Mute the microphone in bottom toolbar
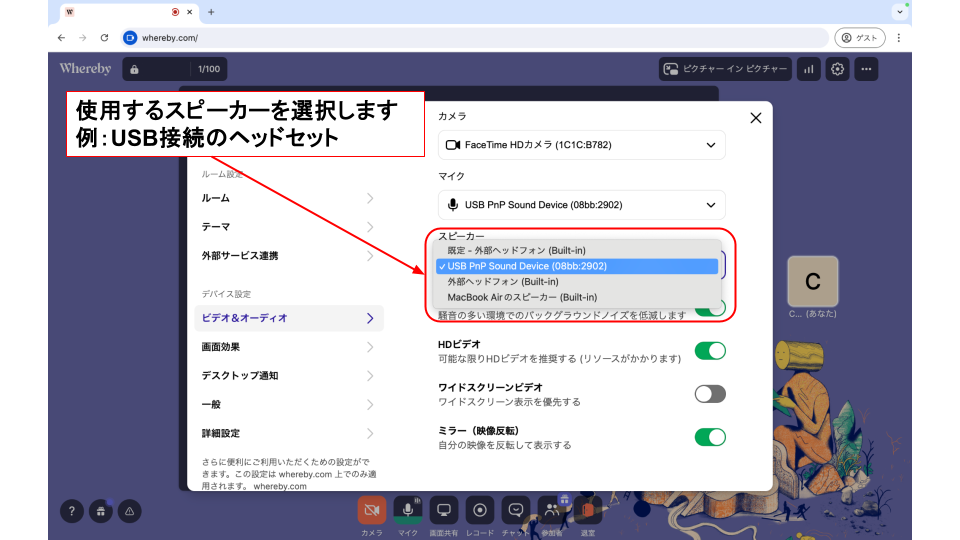The width and height of the screenshot is (960, 540). click(407, 510)
